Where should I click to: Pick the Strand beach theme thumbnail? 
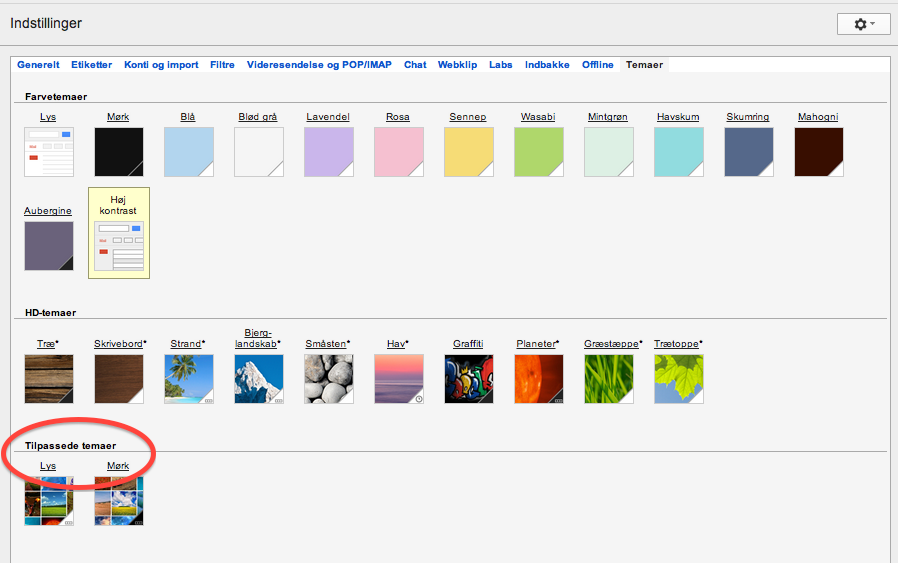pos(188,379)
